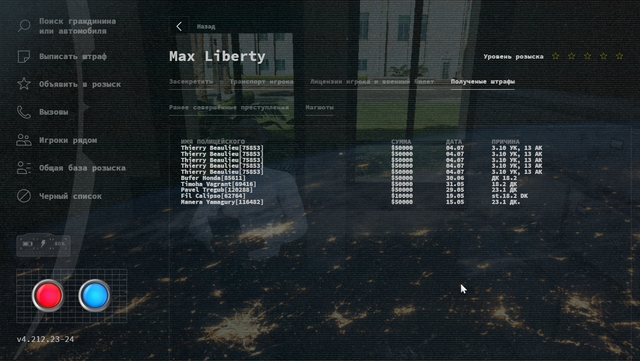640x361 pixels.
Task: Open the Транспорт игрока tab
Action: [261, 81]
